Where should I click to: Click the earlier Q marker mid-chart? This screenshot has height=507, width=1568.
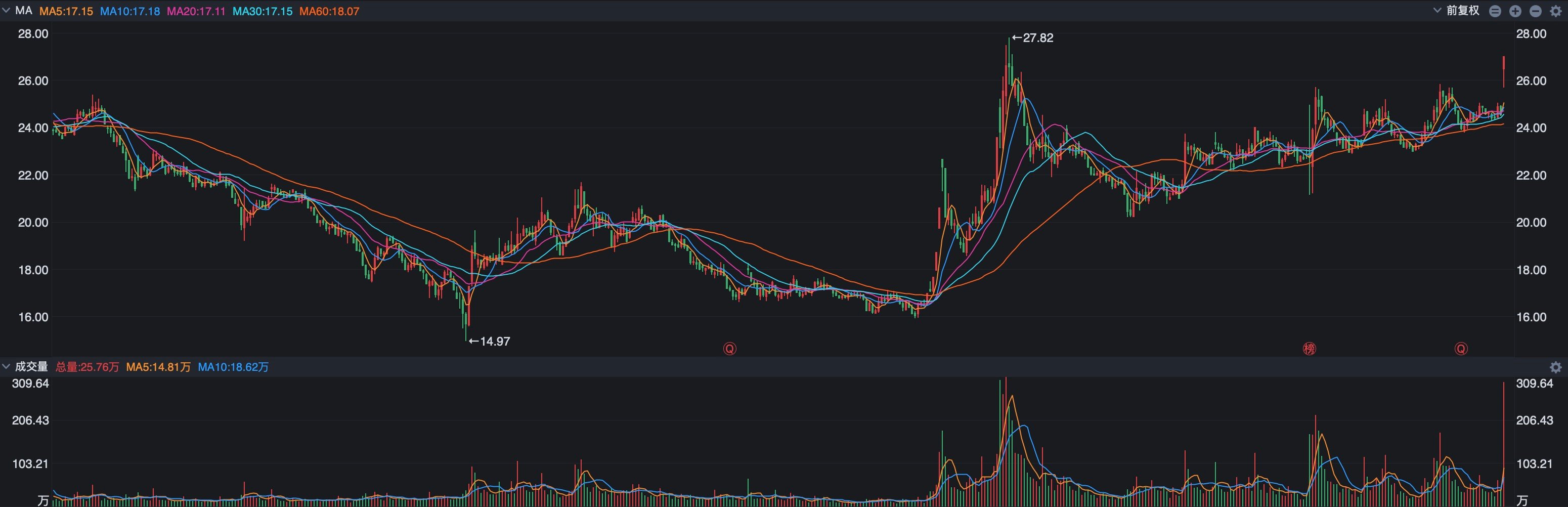pos(729,349)
